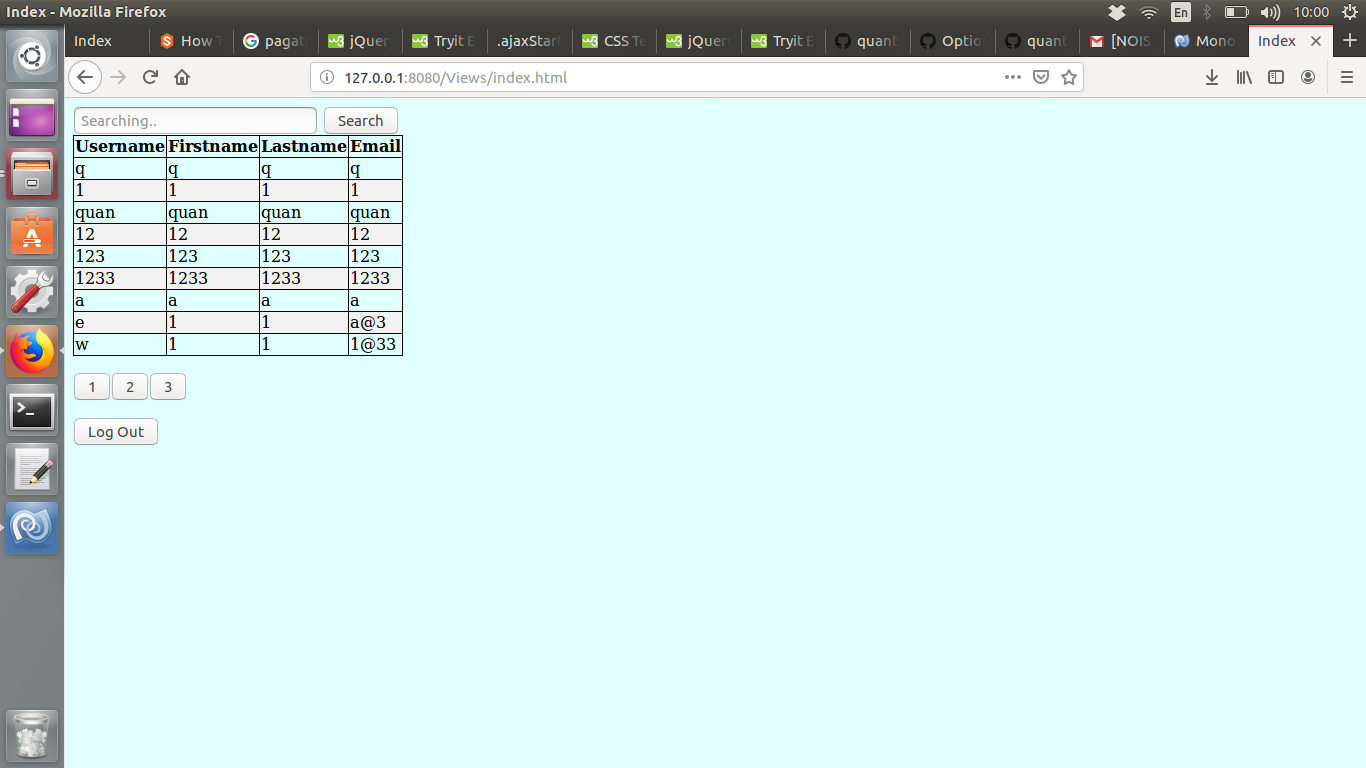Launch the Terminal from the Ubuntu dock
The width and height of the screenshot is (1366, 768).
click(x=31, y=411)
